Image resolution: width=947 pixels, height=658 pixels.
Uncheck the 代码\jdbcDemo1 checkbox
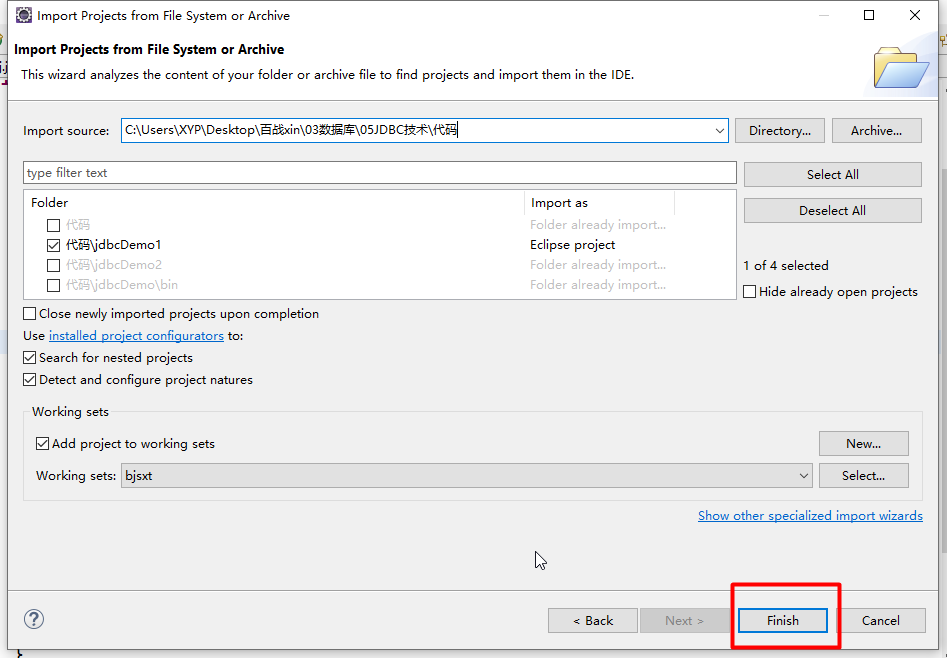coord(53,245)
